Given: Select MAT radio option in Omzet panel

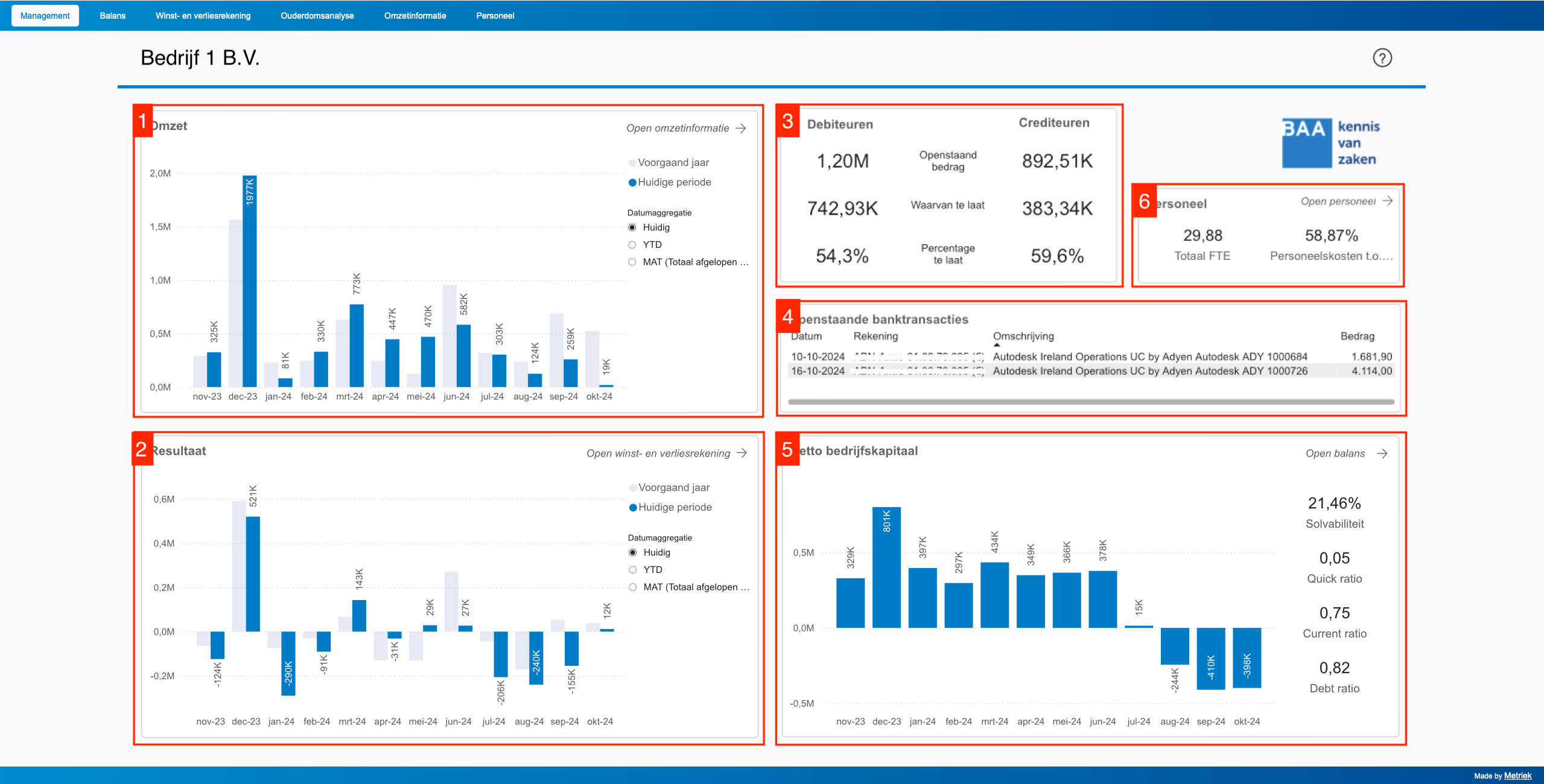Looking at the screenshot, I should (x=632, y=262).
